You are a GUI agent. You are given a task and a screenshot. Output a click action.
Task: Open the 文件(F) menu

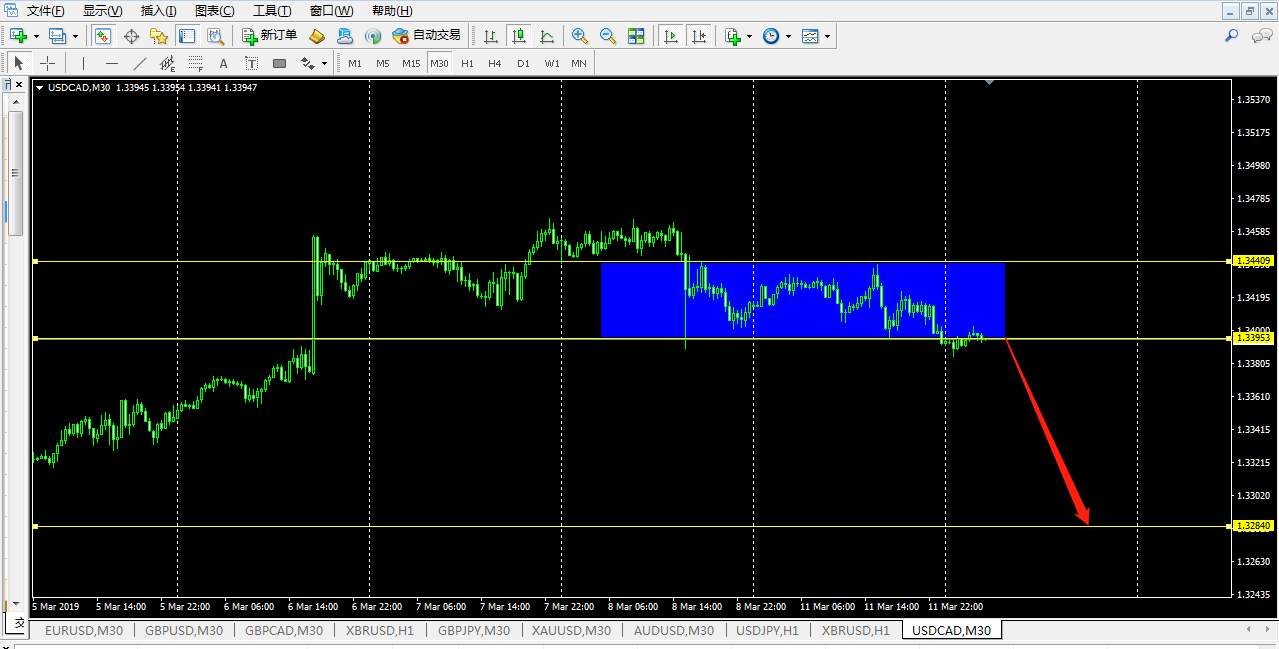pyautogui.click(x=45, y=11)
